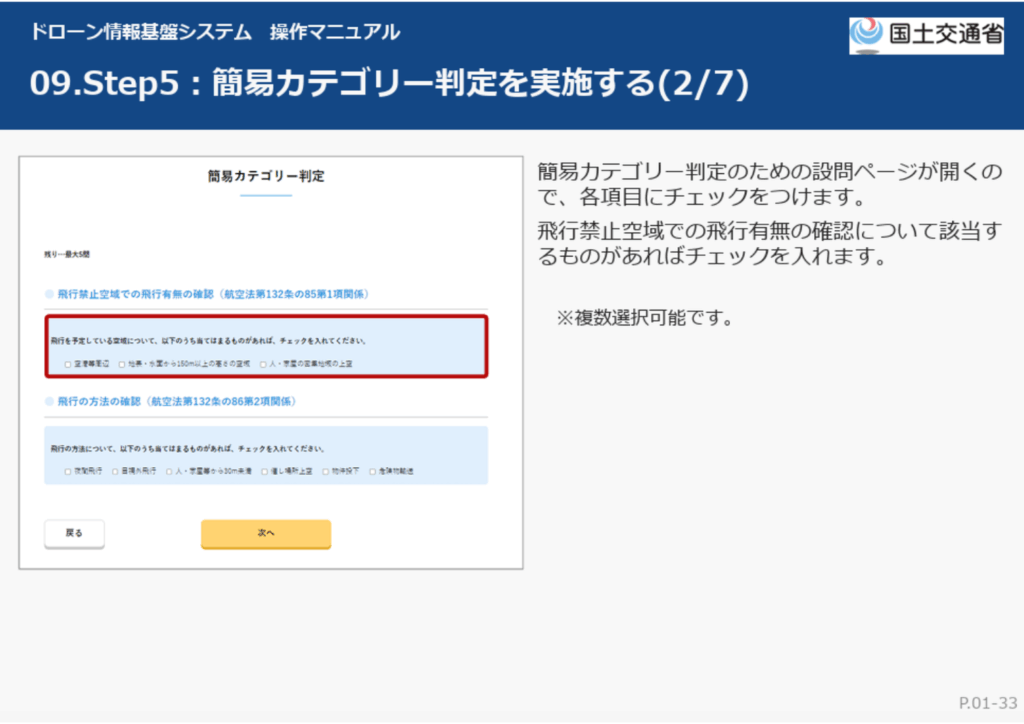This screenshot has width=1024, height=724.
Task: Click the 国土交通省 logo icon
Action: pos(866,35)
